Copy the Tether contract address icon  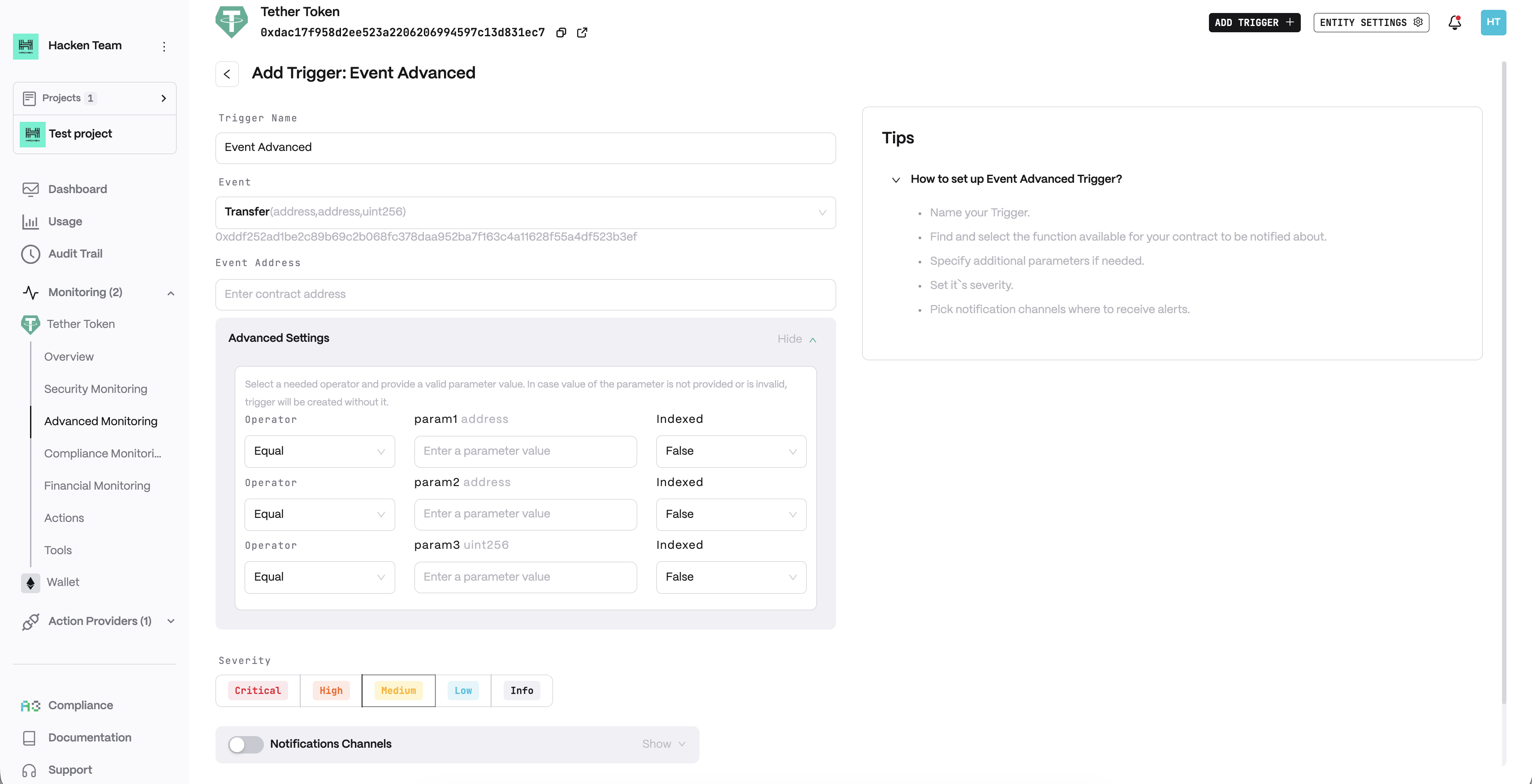tap(561, 33)
